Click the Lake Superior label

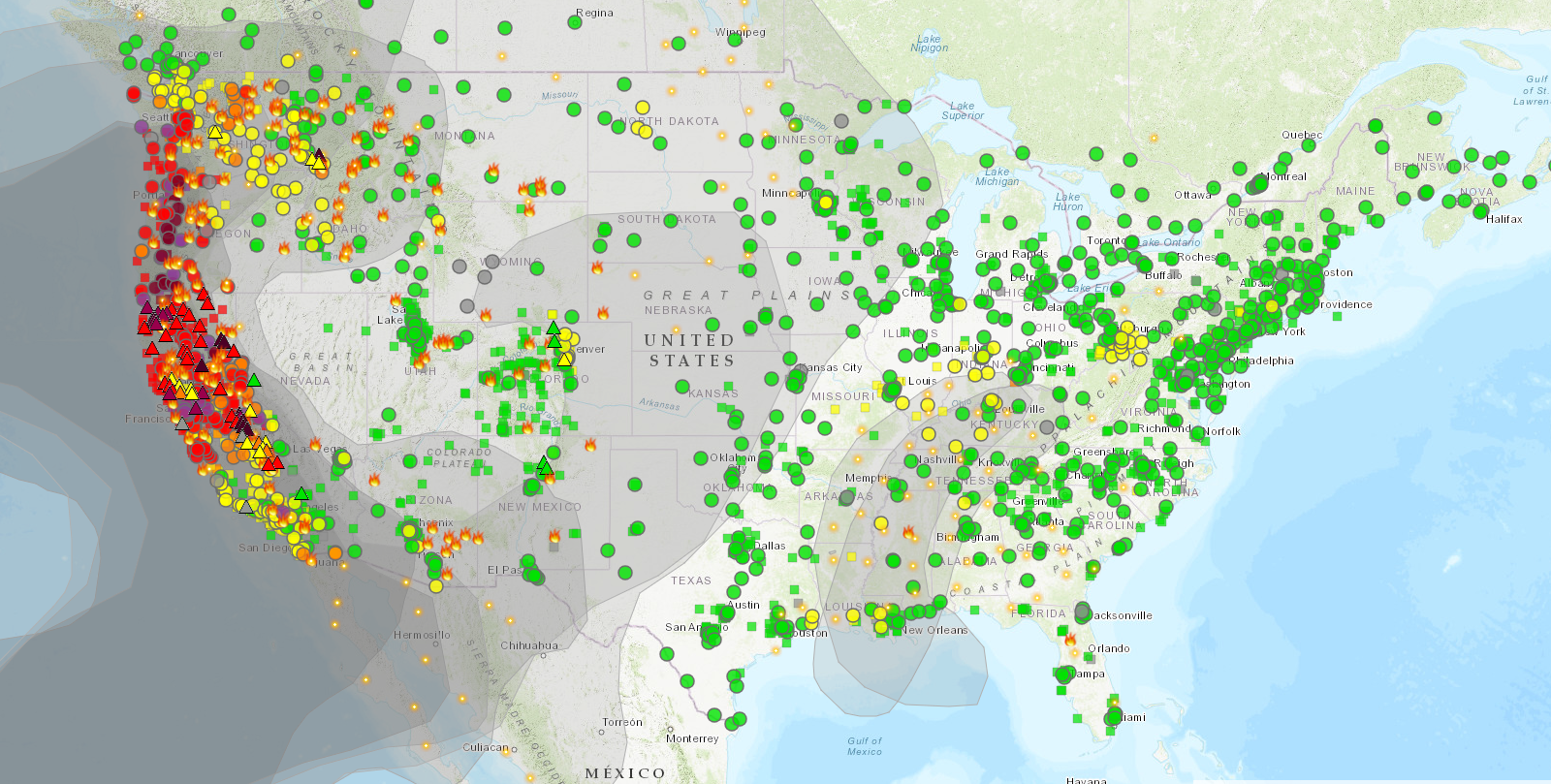pos(963,110)
